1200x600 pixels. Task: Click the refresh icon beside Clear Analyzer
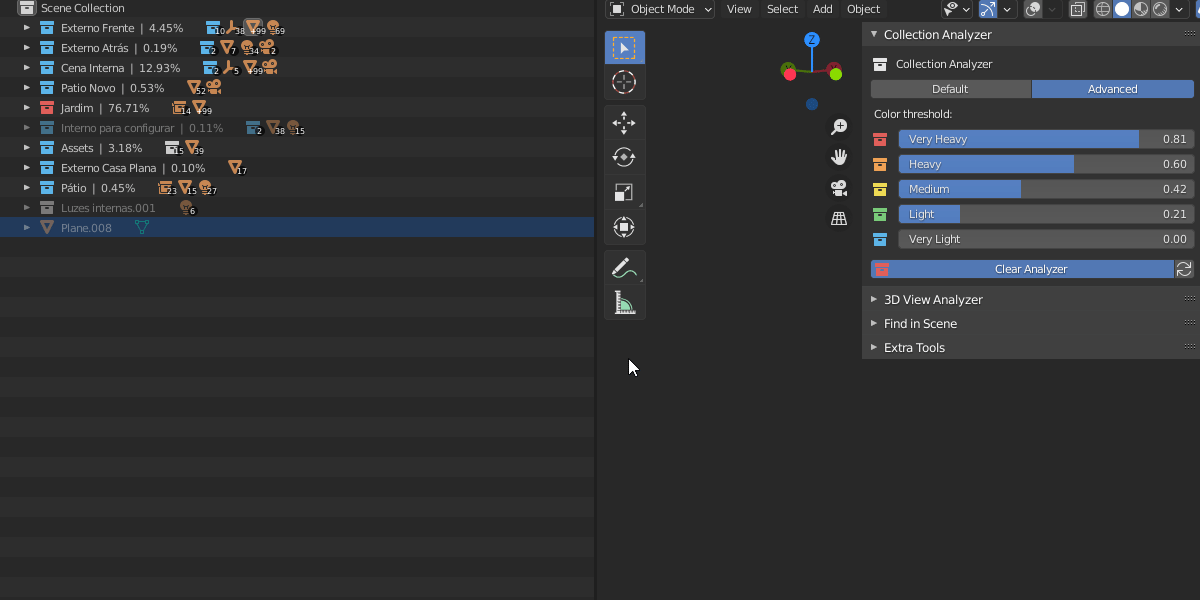pyautogui.click(x=1184, y=269)
